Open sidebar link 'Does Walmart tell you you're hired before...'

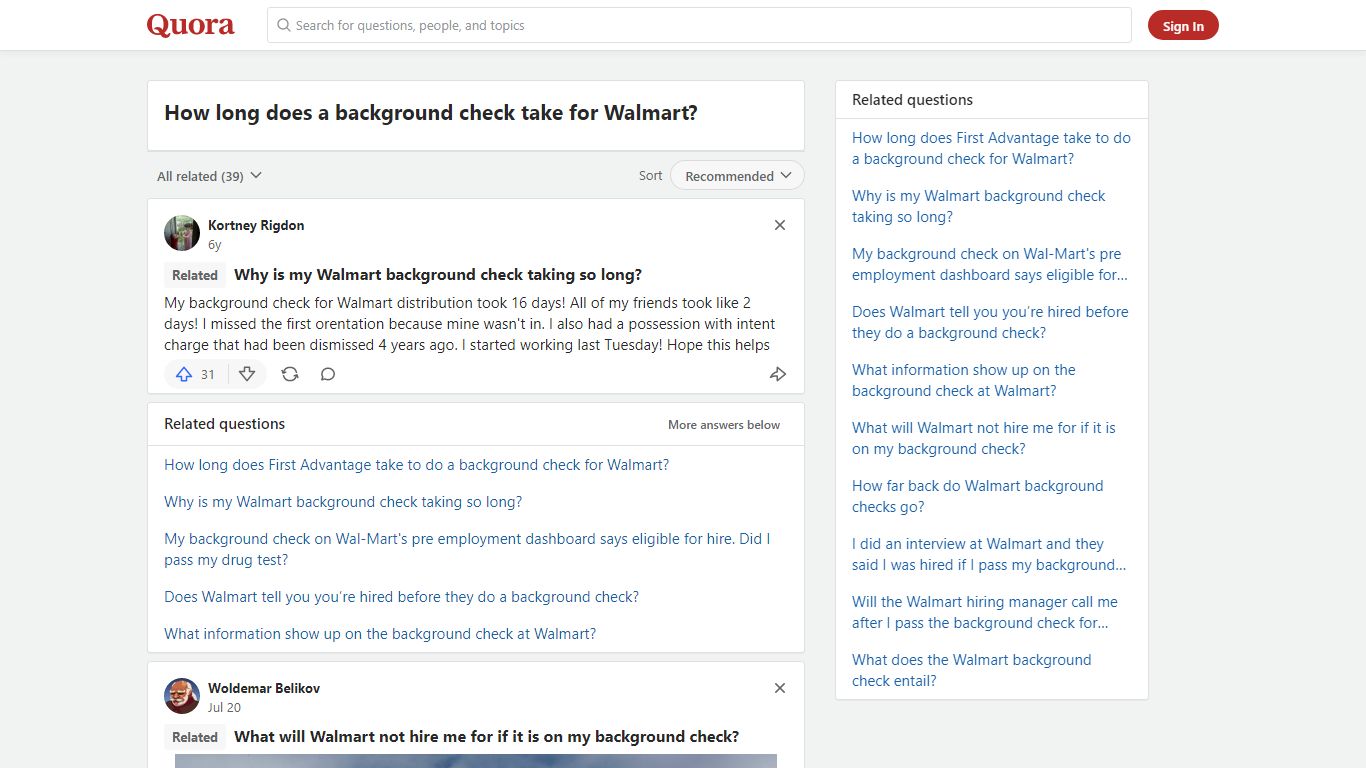990,322
